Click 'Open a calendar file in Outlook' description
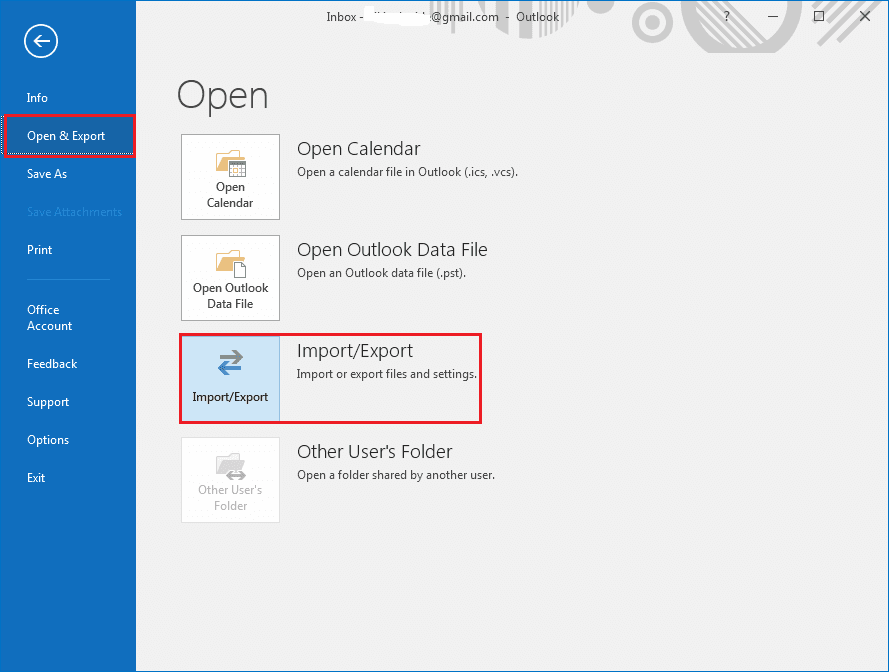Image resolution: width=889 pixels, height=672 pixels. coord(407,172)
